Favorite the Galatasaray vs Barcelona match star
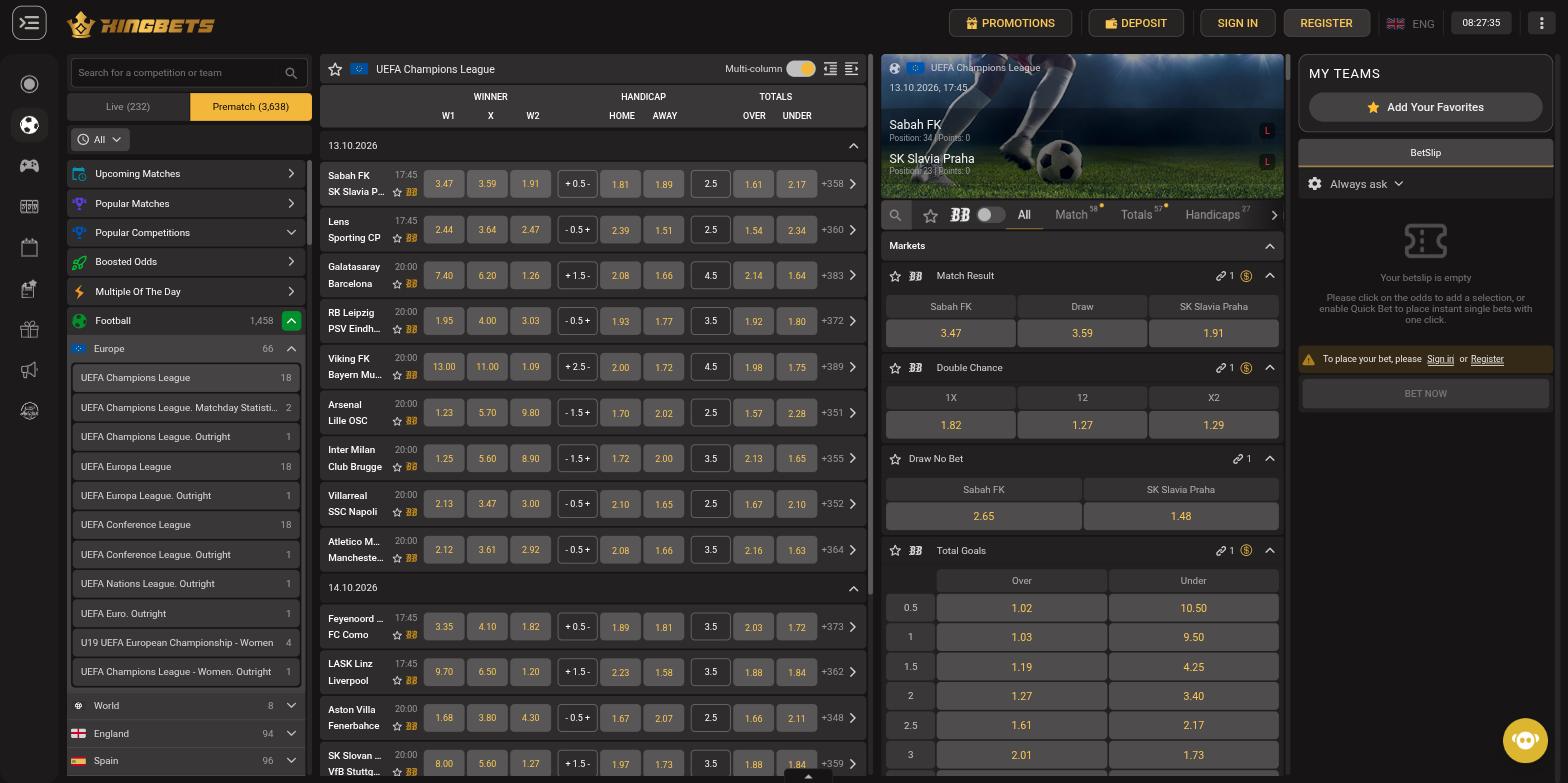This screenshot has height=783, width=1568. tap(397, 284)
